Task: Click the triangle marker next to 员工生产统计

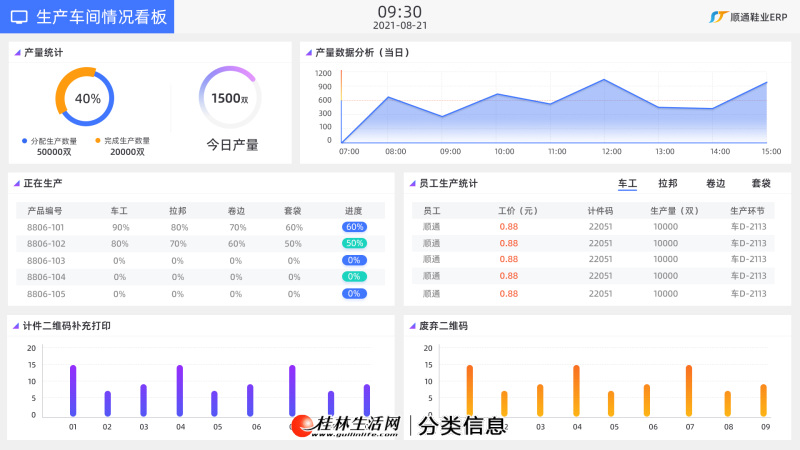Action: pos(412,183)
